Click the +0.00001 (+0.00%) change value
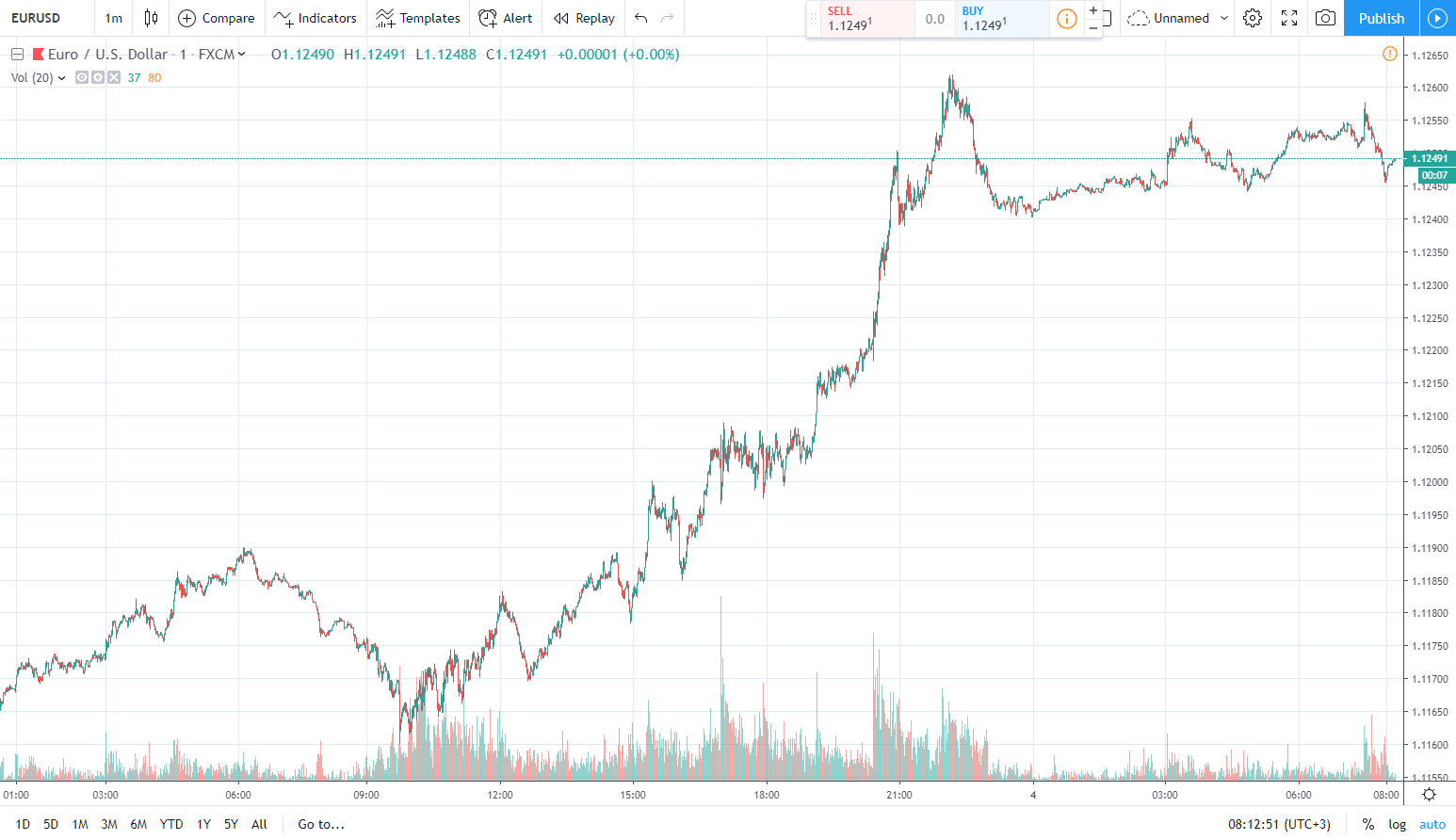 click(x=618, y=54)
